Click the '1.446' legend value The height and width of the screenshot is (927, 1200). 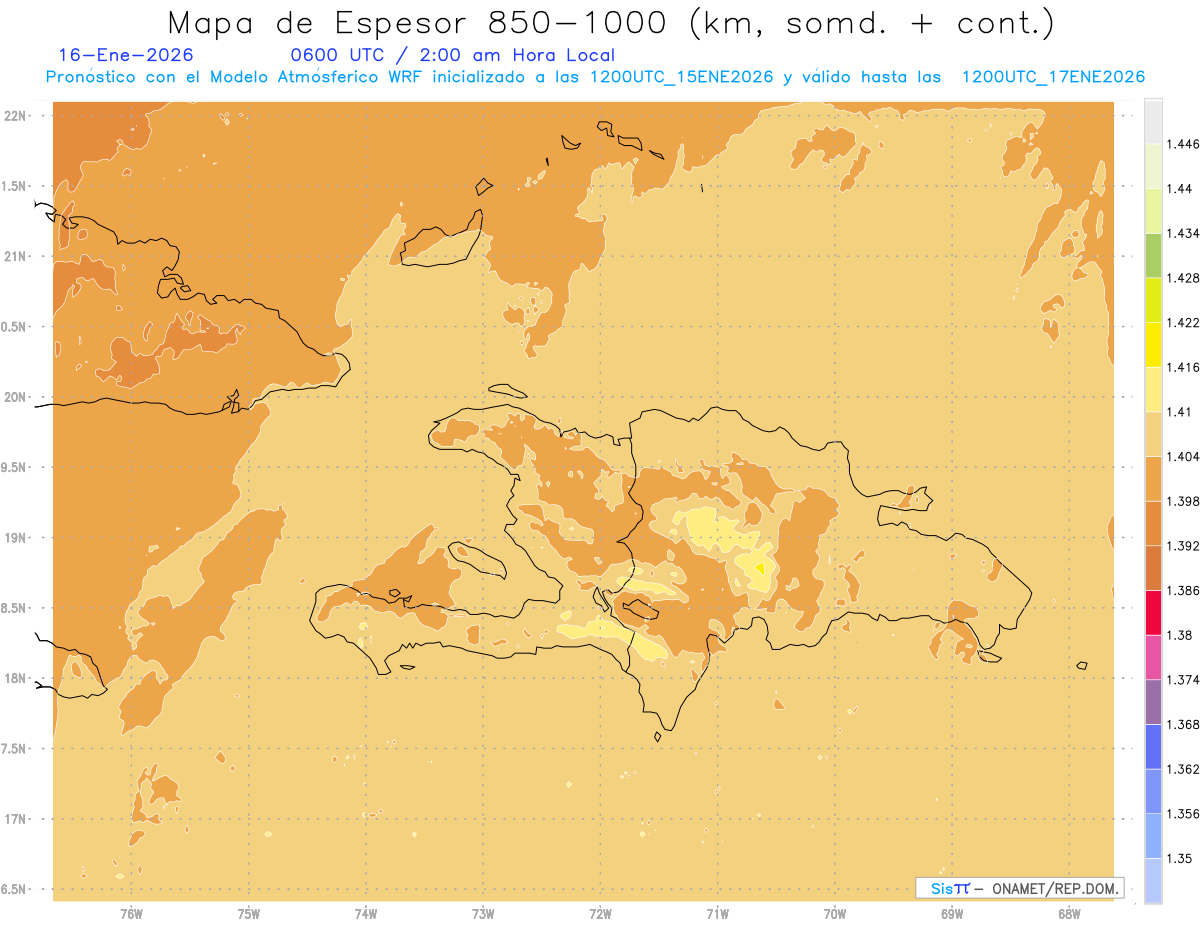1183,144
